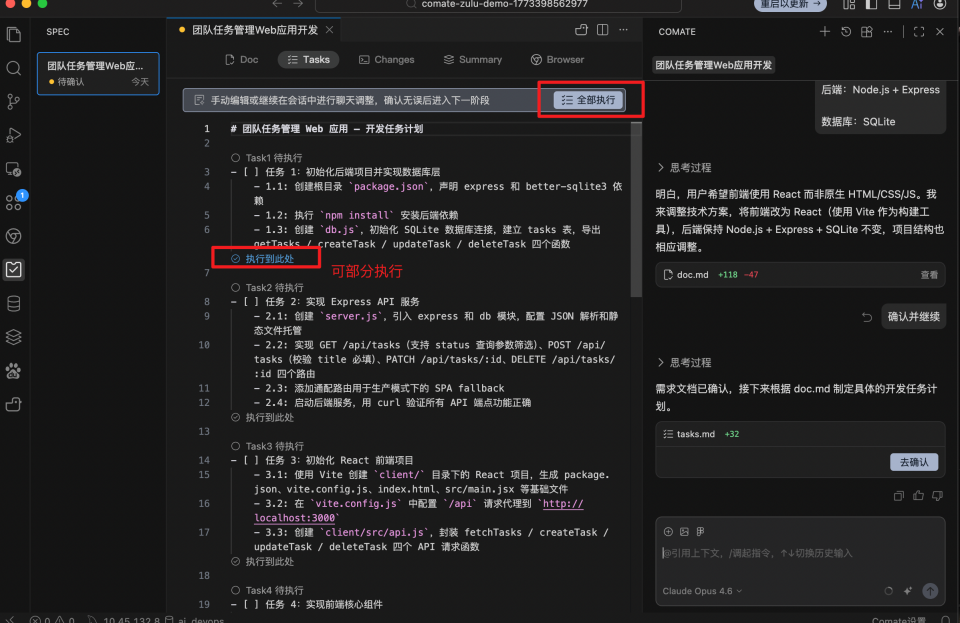Open Remote Explorer in activity bar
The image size is (960, 623).
tap(13, 169)
